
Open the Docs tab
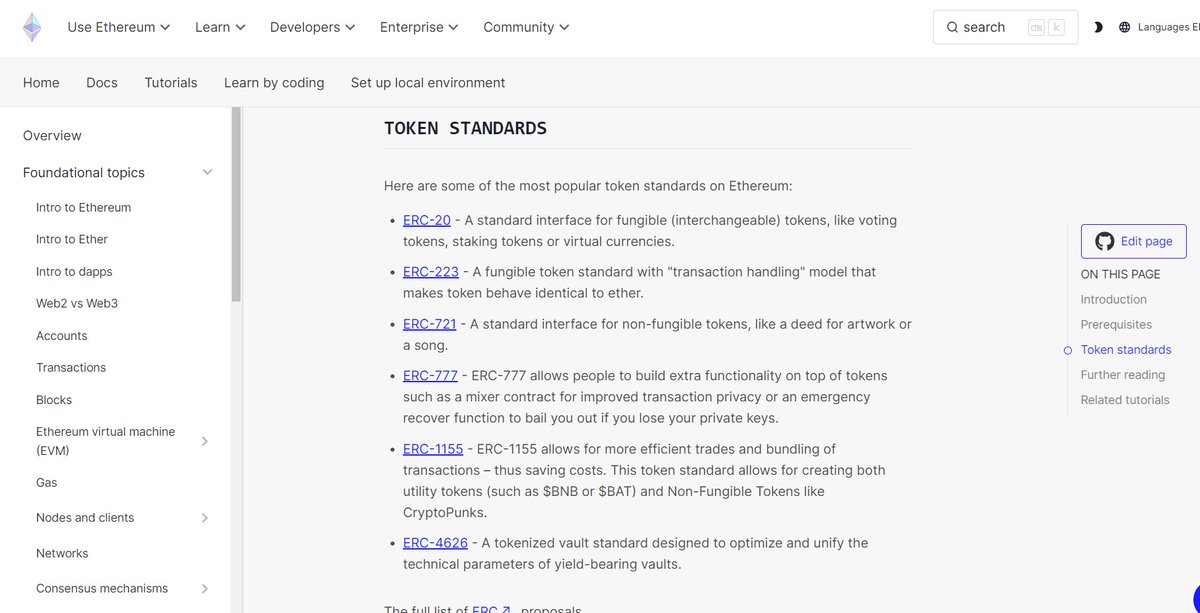(102, 83)
